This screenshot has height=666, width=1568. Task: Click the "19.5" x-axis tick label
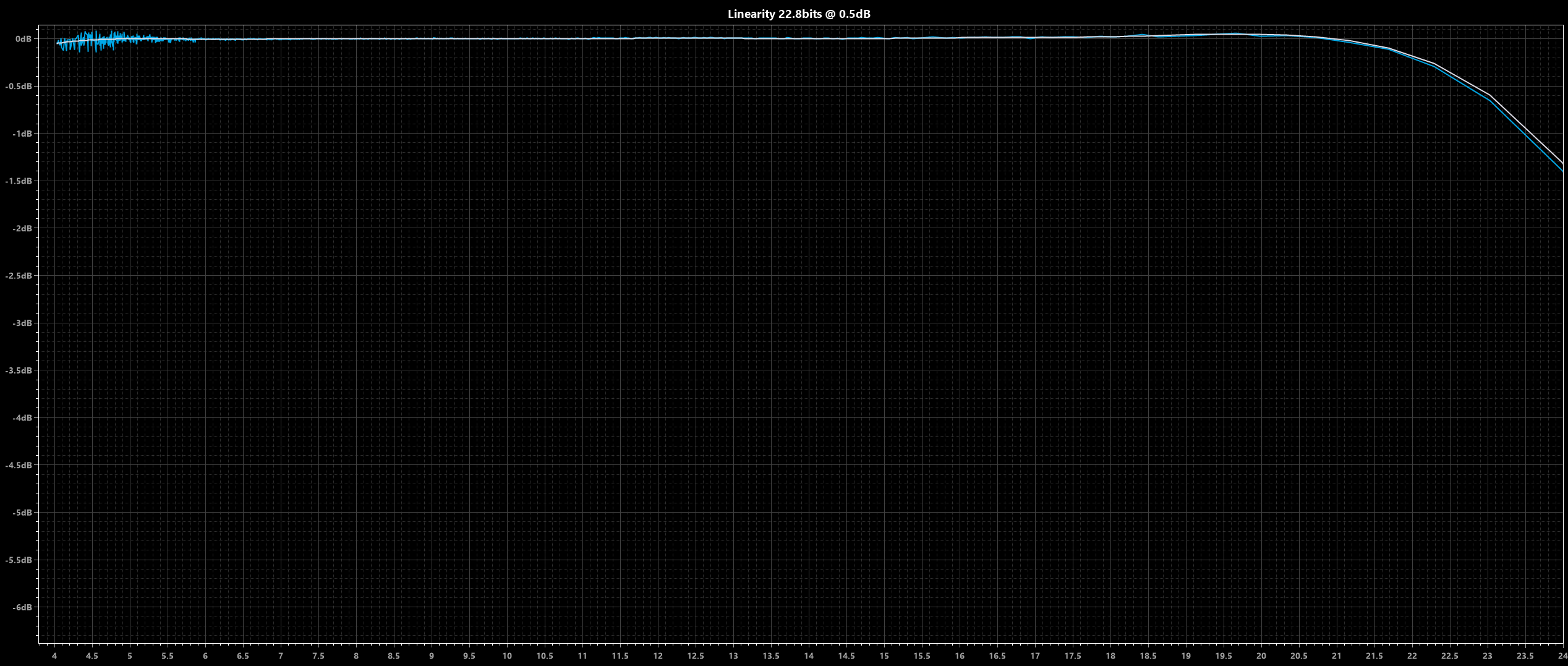pyautogui.click(x=1224, y=656)
